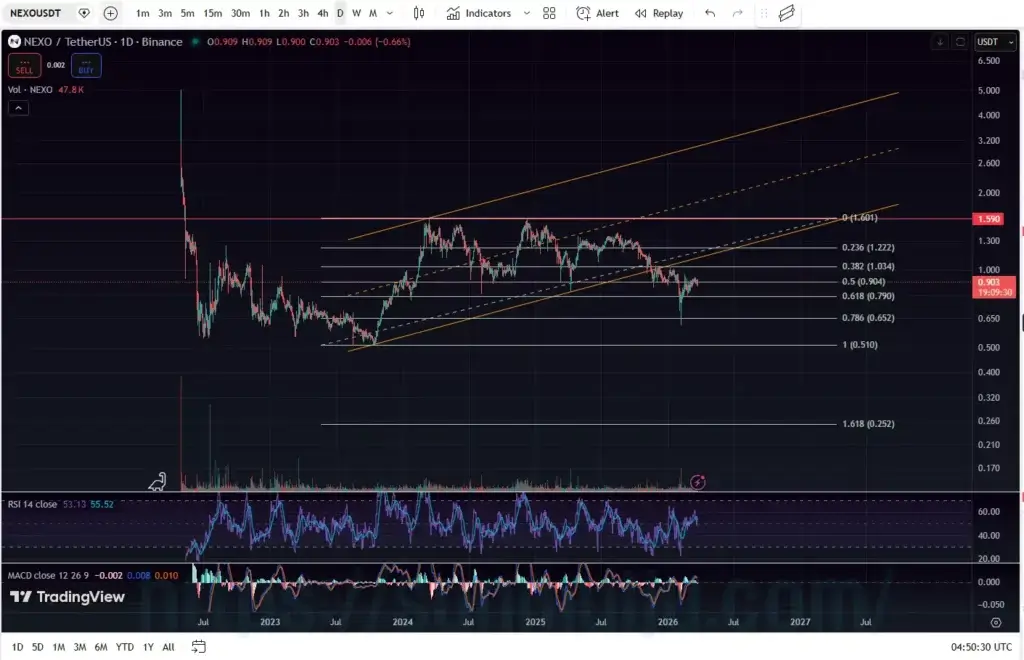Open the go-to-date calendar icon
The image size is (1024, 660).
199,647
